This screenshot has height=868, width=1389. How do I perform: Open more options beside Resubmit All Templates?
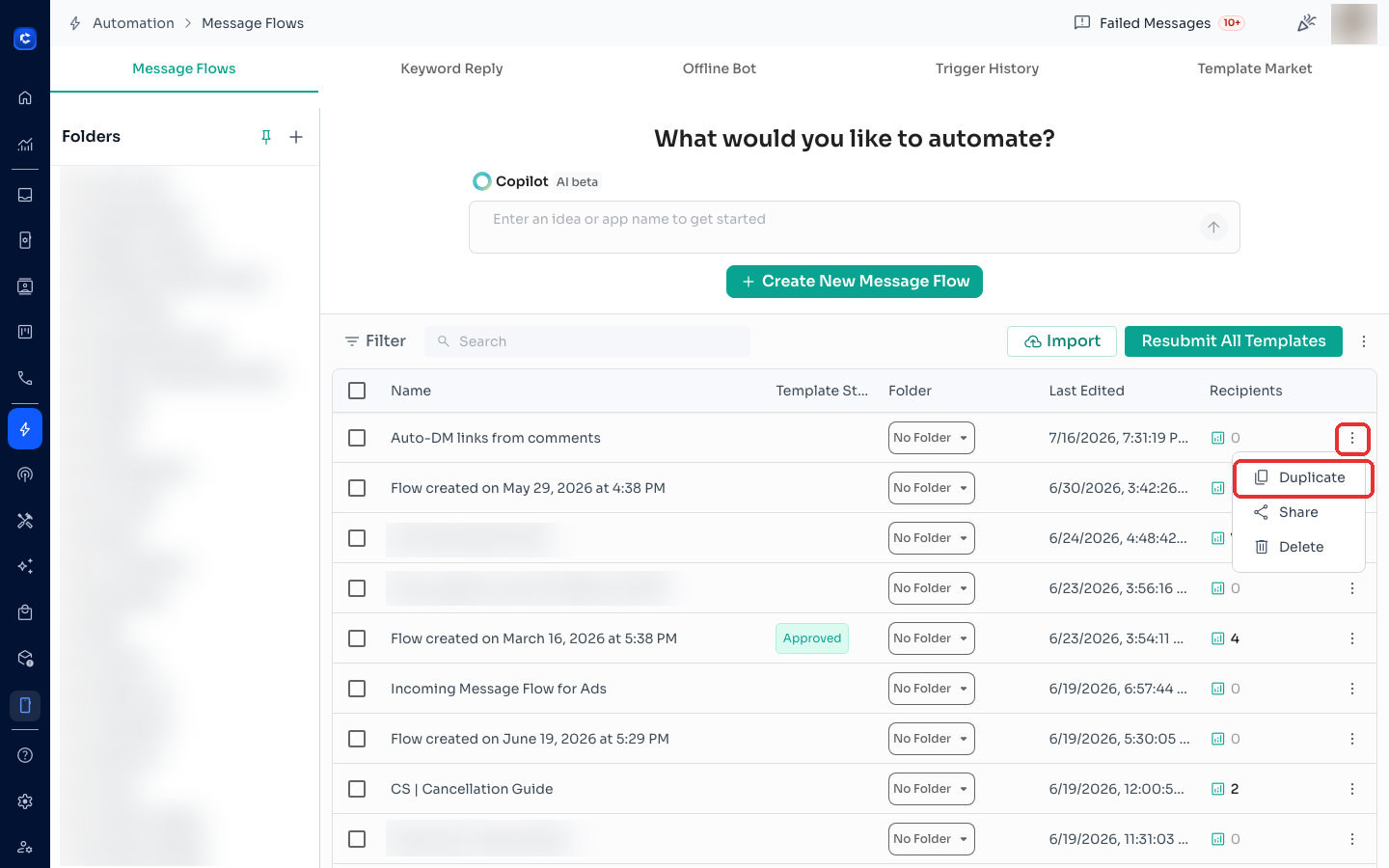pos(1364,341)
